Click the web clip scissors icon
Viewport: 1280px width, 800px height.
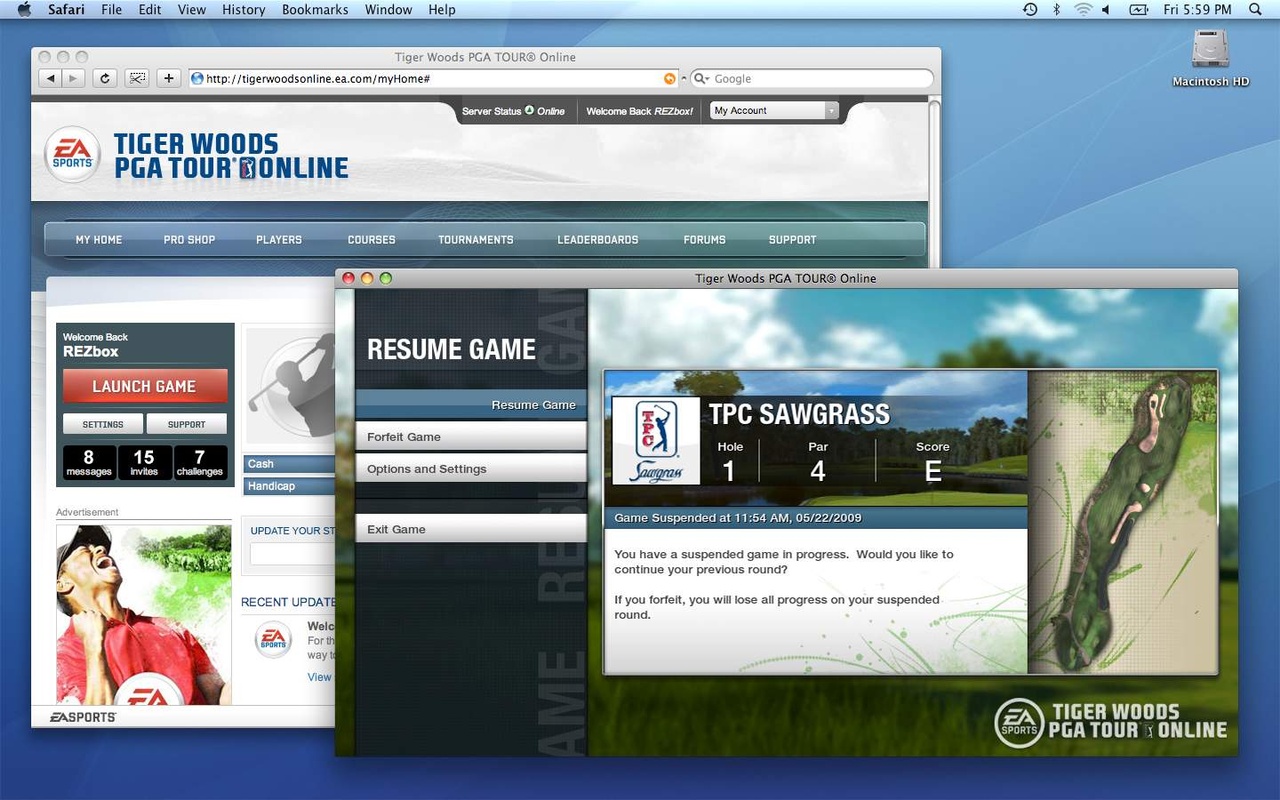[x=137, y=78]
